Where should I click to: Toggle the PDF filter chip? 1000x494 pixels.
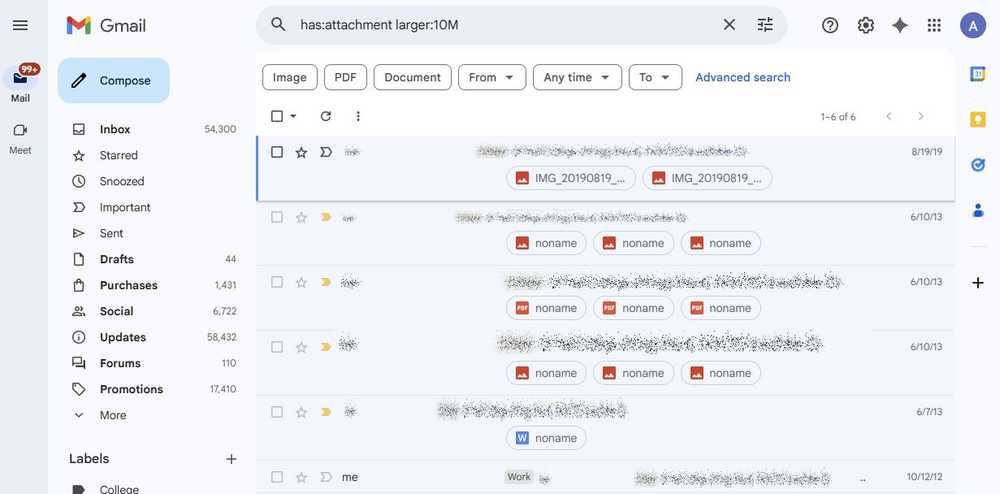coord(346,77)
